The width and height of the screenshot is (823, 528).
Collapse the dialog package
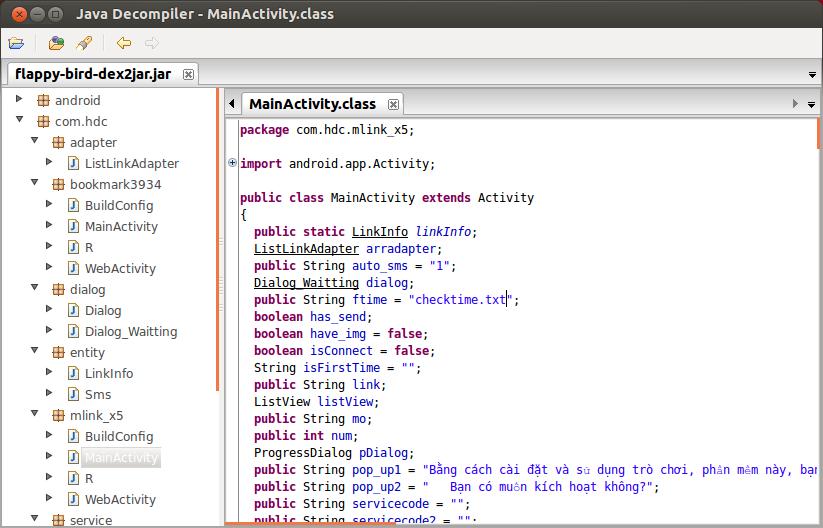(35, 288)
